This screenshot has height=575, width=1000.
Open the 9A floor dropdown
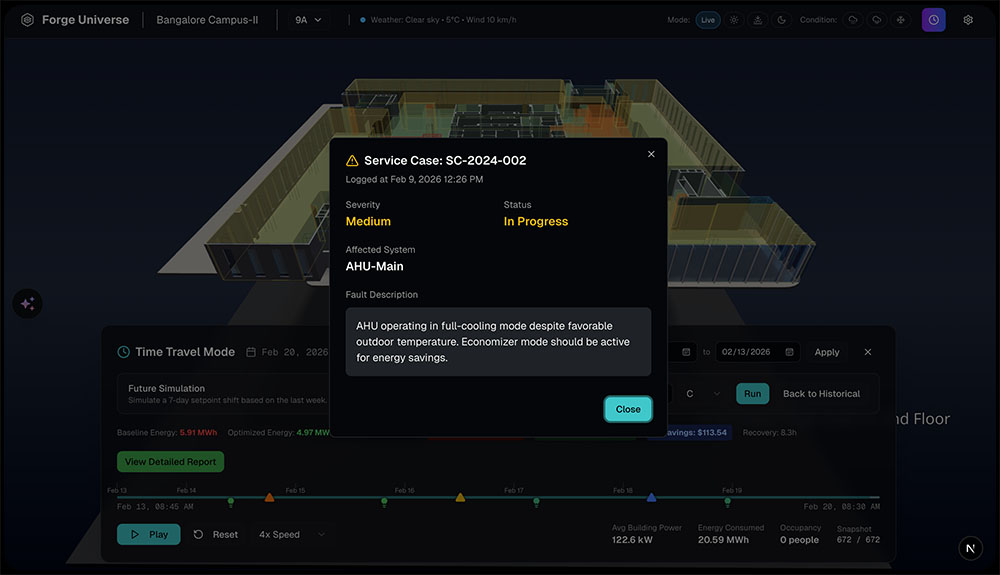308,20
